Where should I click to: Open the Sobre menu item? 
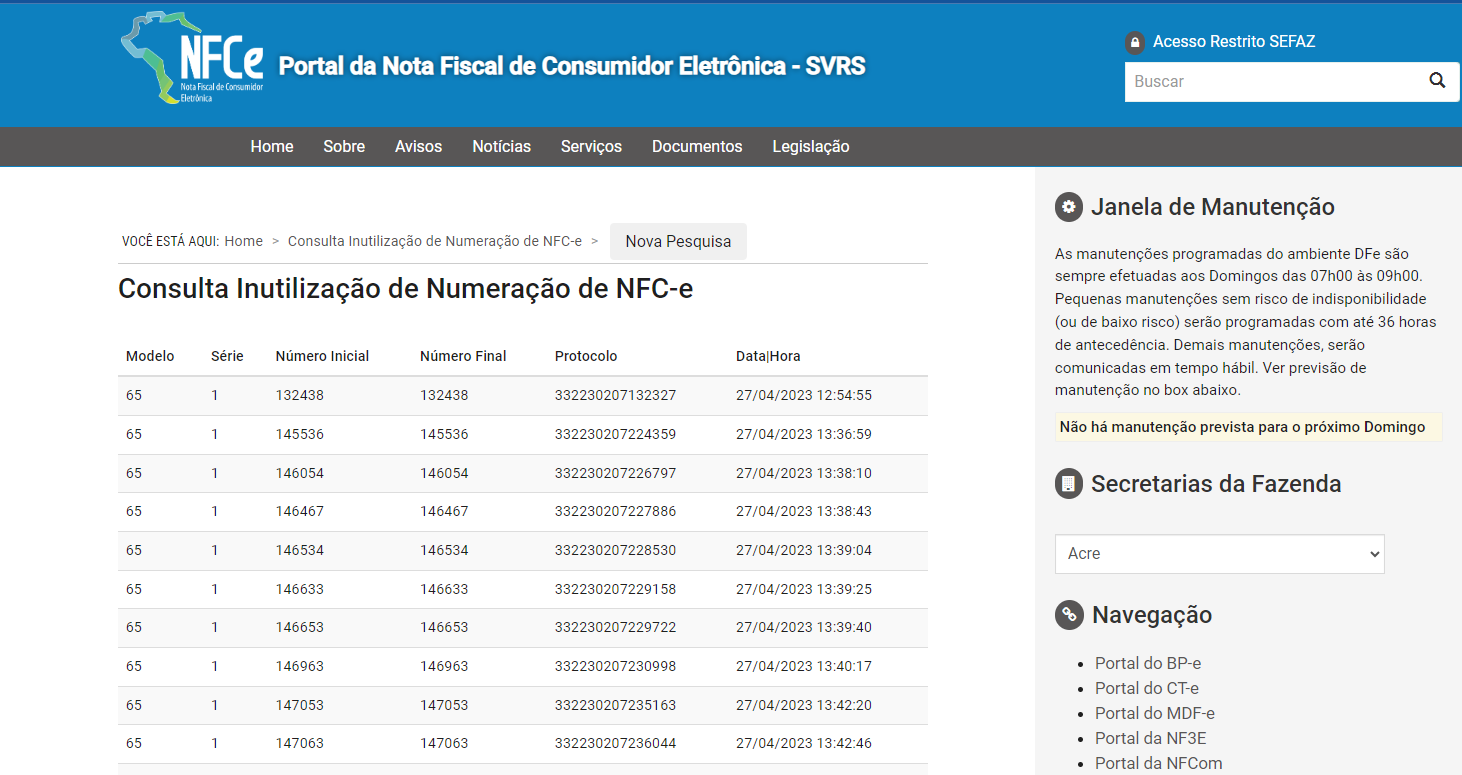pyautogui.click(x=344, y=147)
